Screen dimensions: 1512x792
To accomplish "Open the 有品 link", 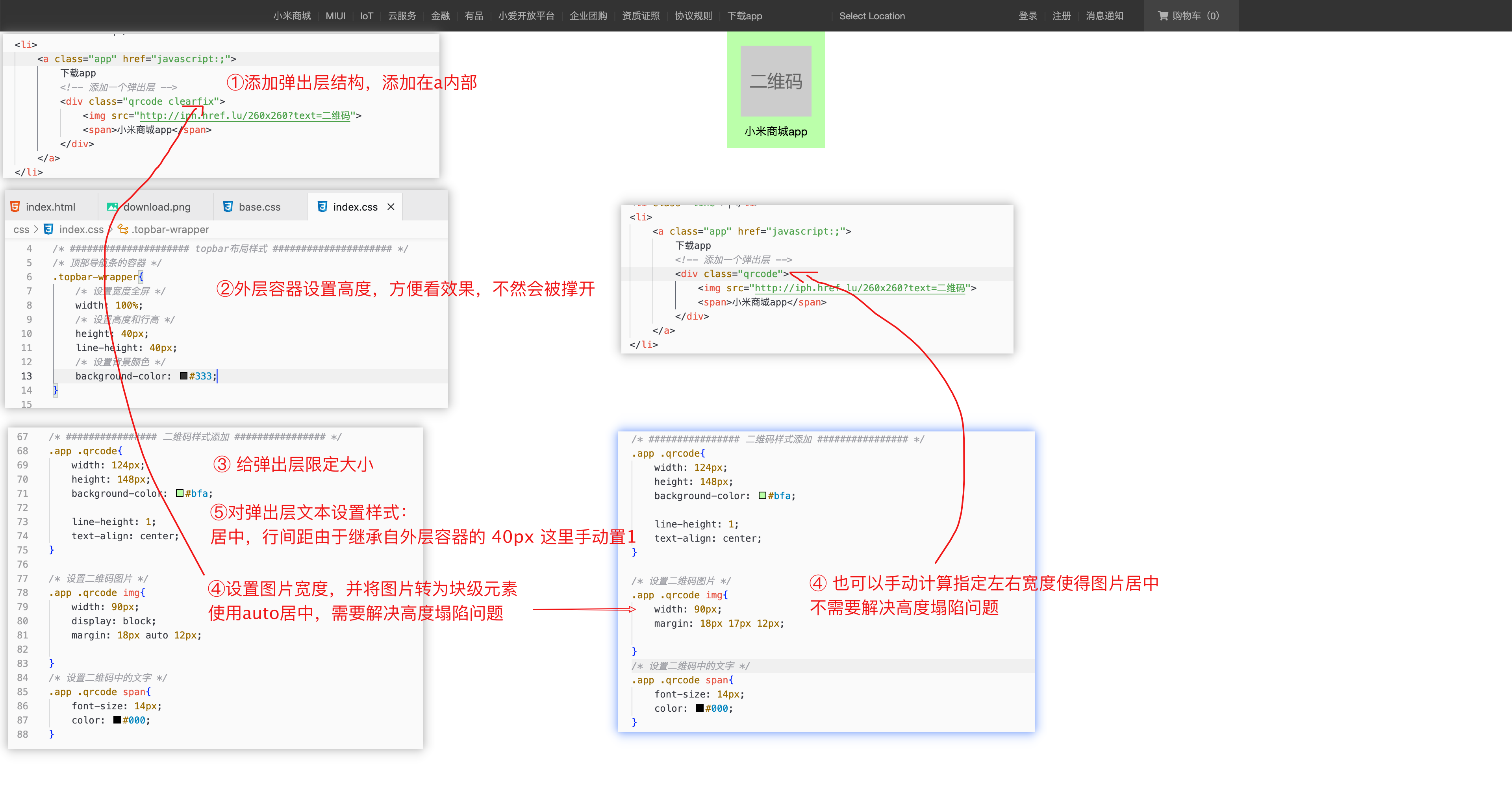I will click(x=474, y=16).
